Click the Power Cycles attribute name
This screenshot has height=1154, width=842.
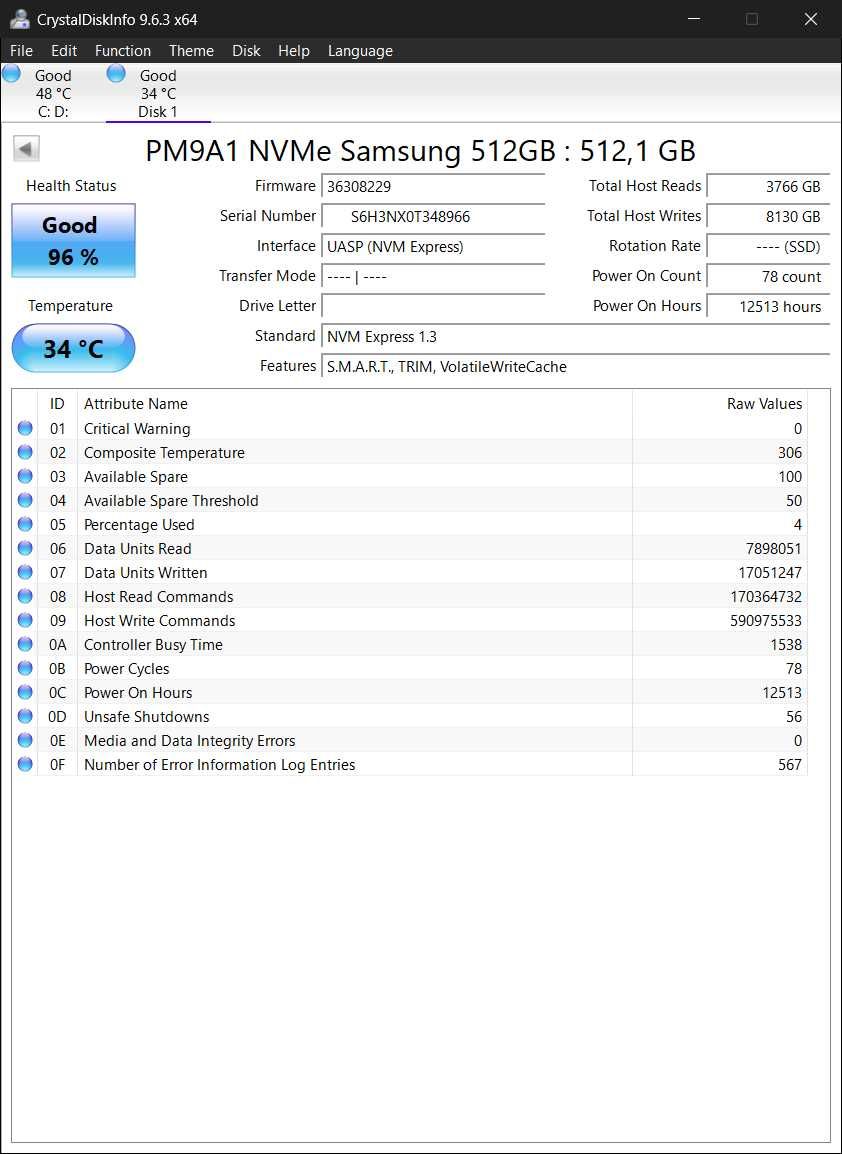click(x=127, y=669)
